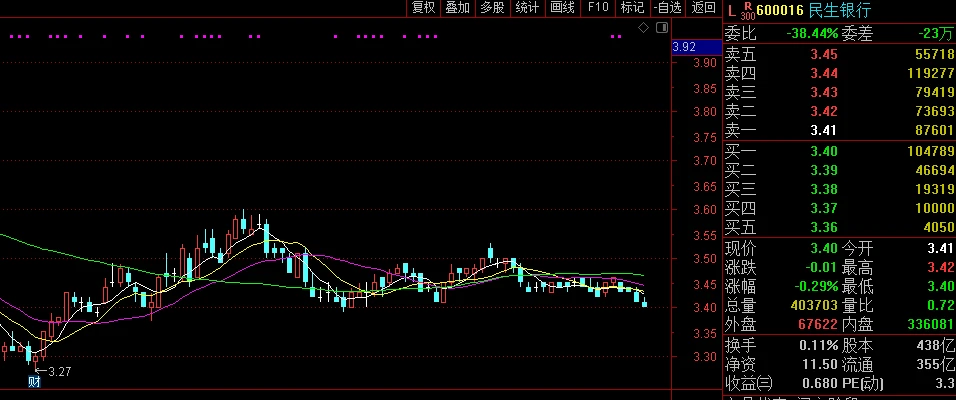Click the diamond icon above the chart
Image resolution: width=956 pixels, height=400 pixels.
point(643,27)
